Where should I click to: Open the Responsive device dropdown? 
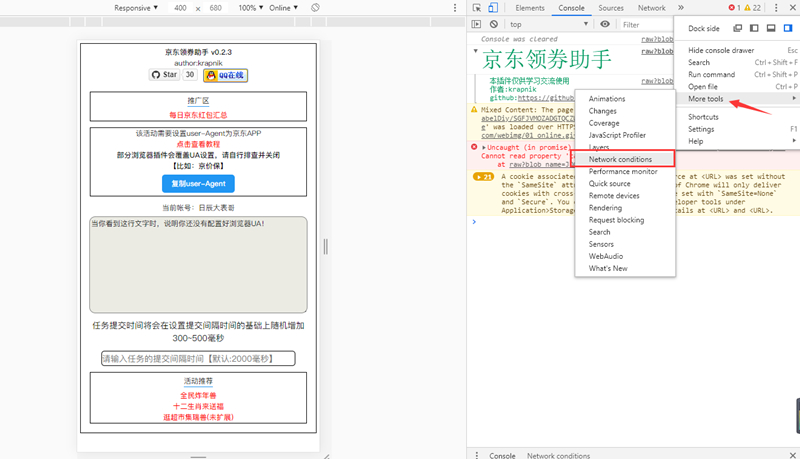pyautogui.click(x=136, y=8)
